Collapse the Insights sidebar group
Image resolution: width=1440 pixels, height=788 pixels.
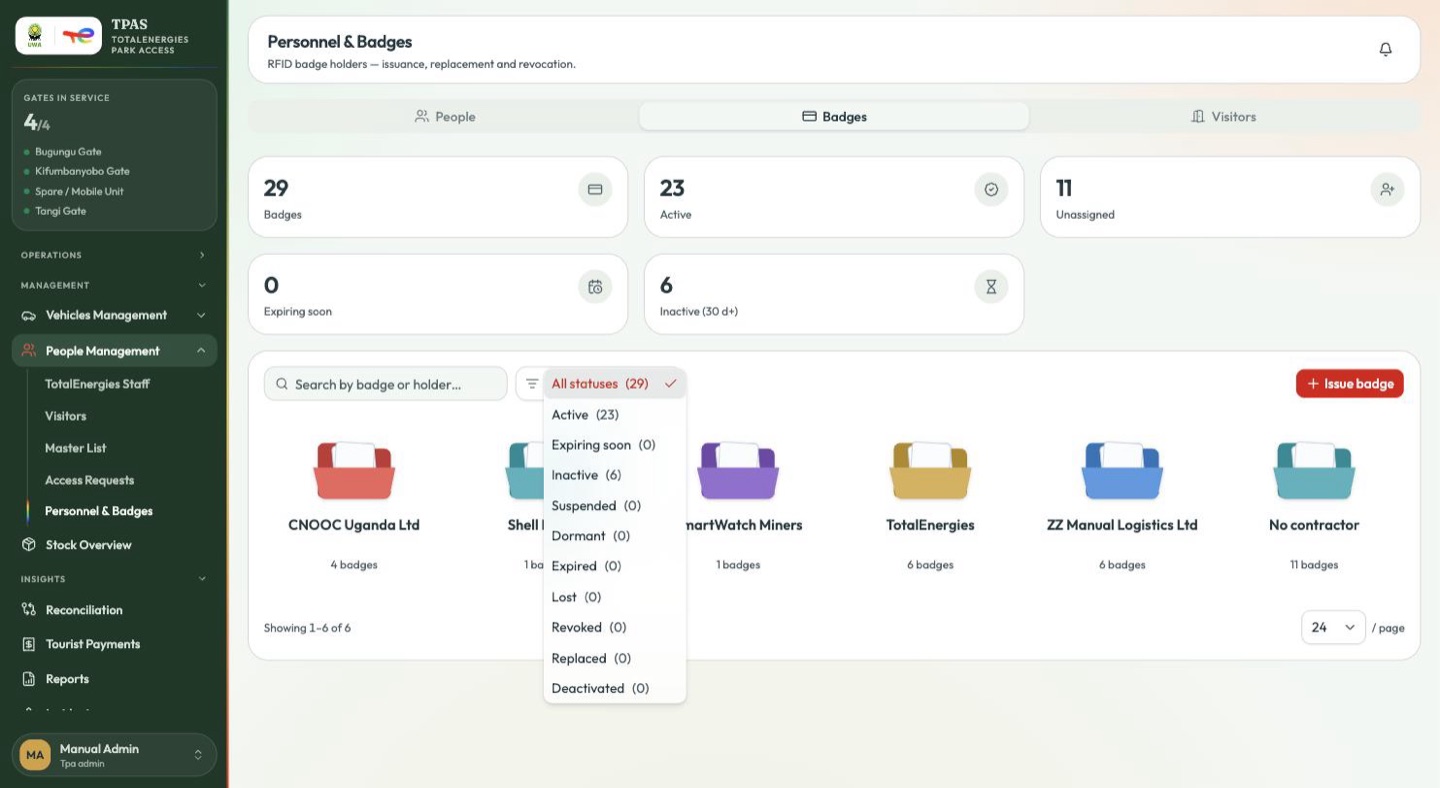(x=115, y=579)
